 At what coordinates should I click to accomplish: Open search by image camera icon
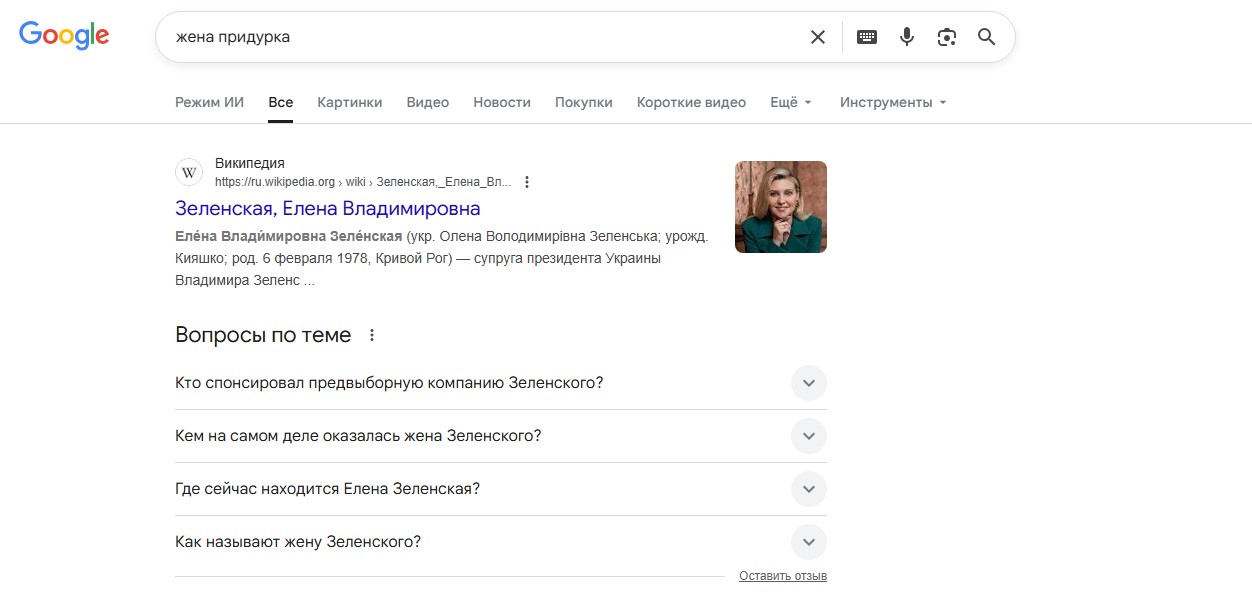pos(947,37)
